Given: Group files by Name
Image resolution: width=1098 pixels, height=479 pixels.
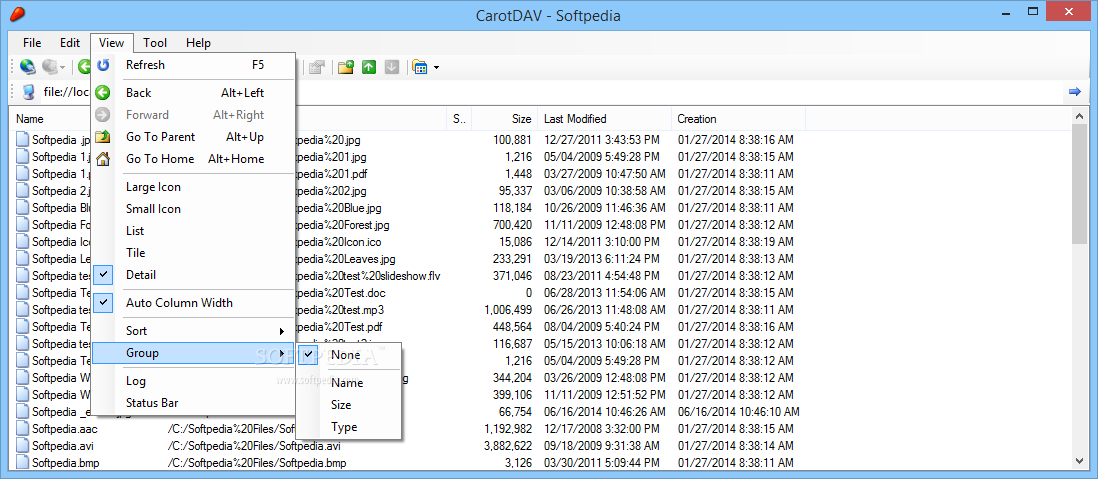Looking at the screenshot, I should click(x=349, y=383).
